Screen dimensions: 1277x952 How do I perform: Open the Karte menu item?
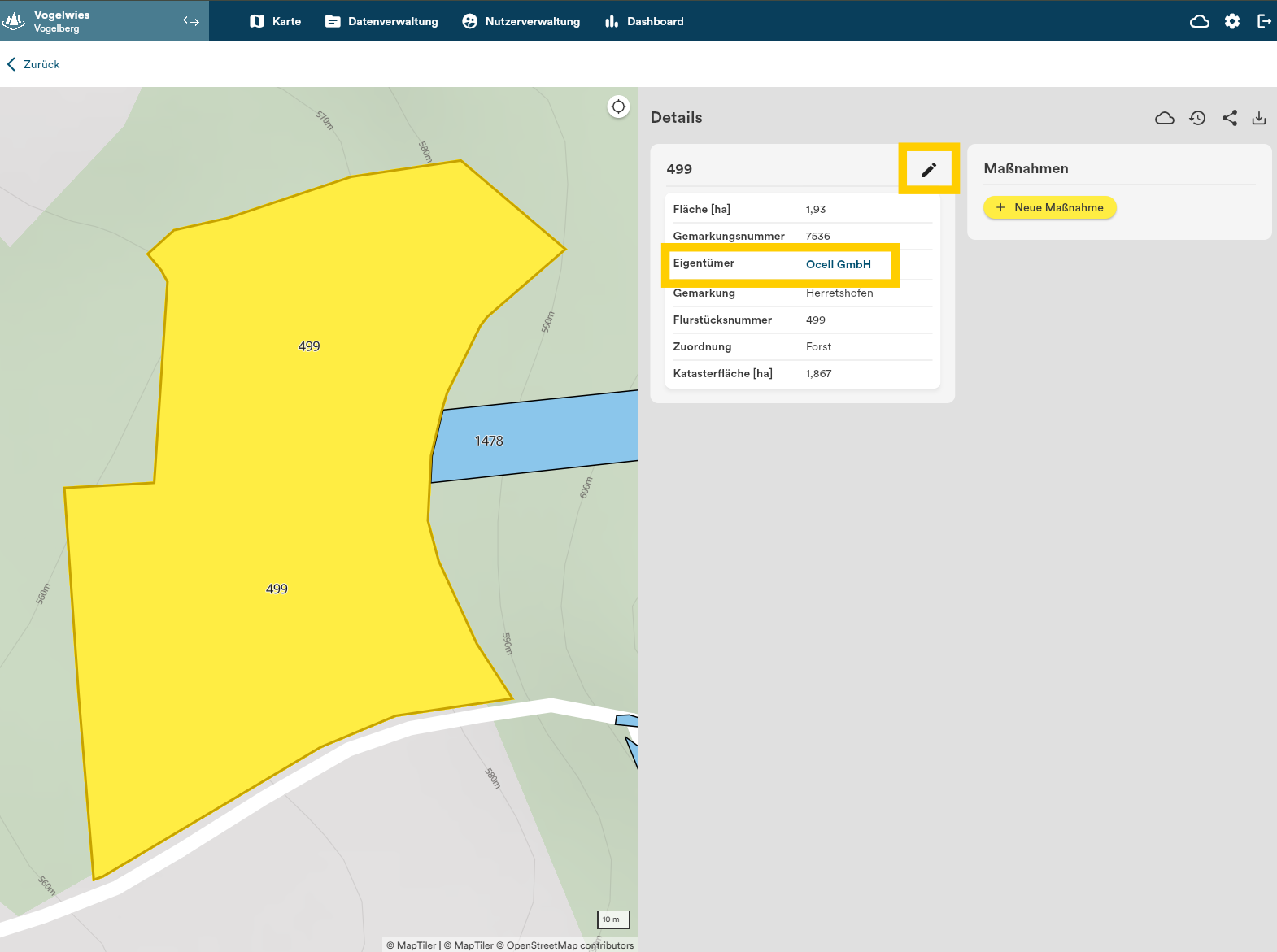[276, 21]
